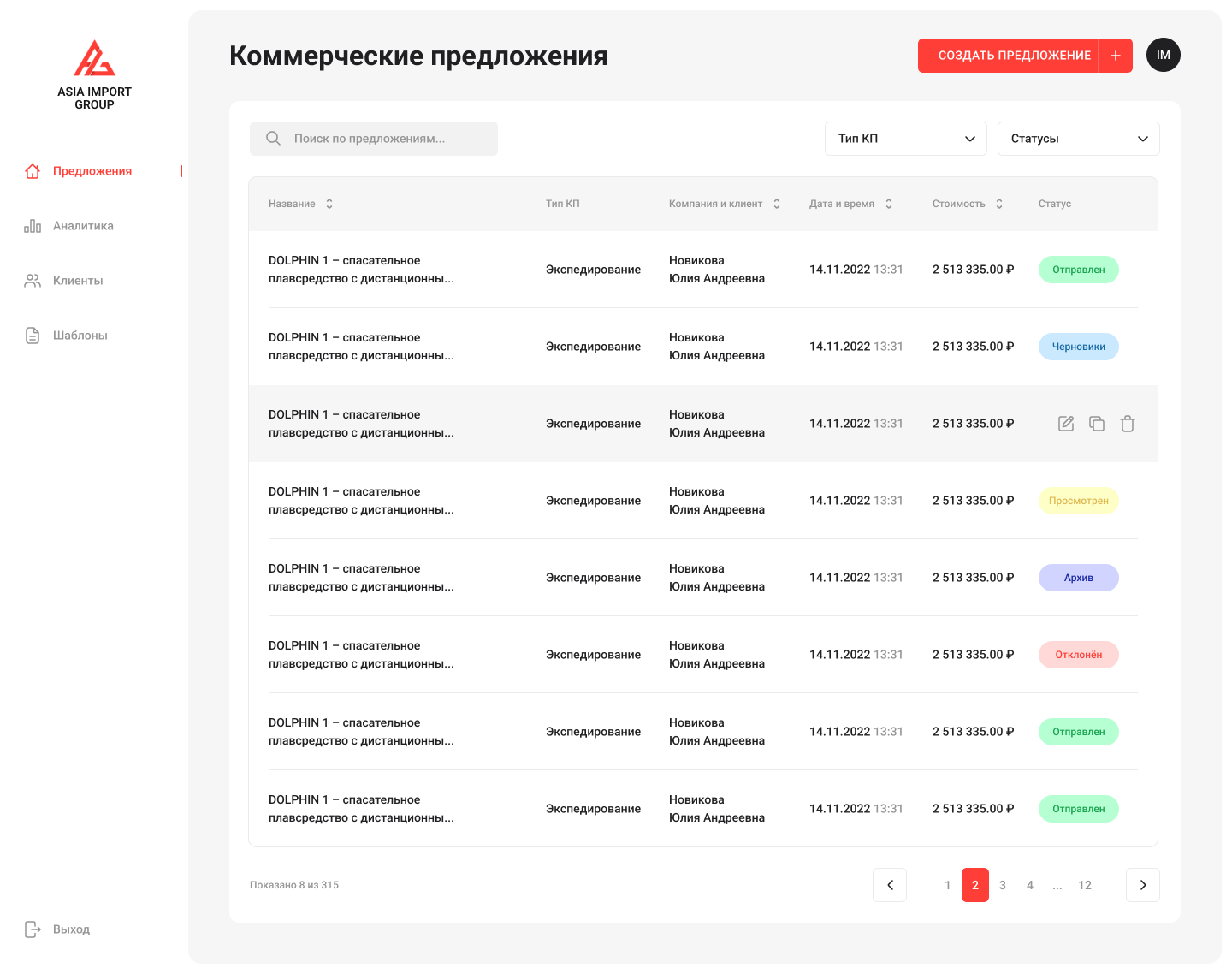Click the Черновики status badge
The width and height of the screenshot is (1232, 974).
(1079, 347)
